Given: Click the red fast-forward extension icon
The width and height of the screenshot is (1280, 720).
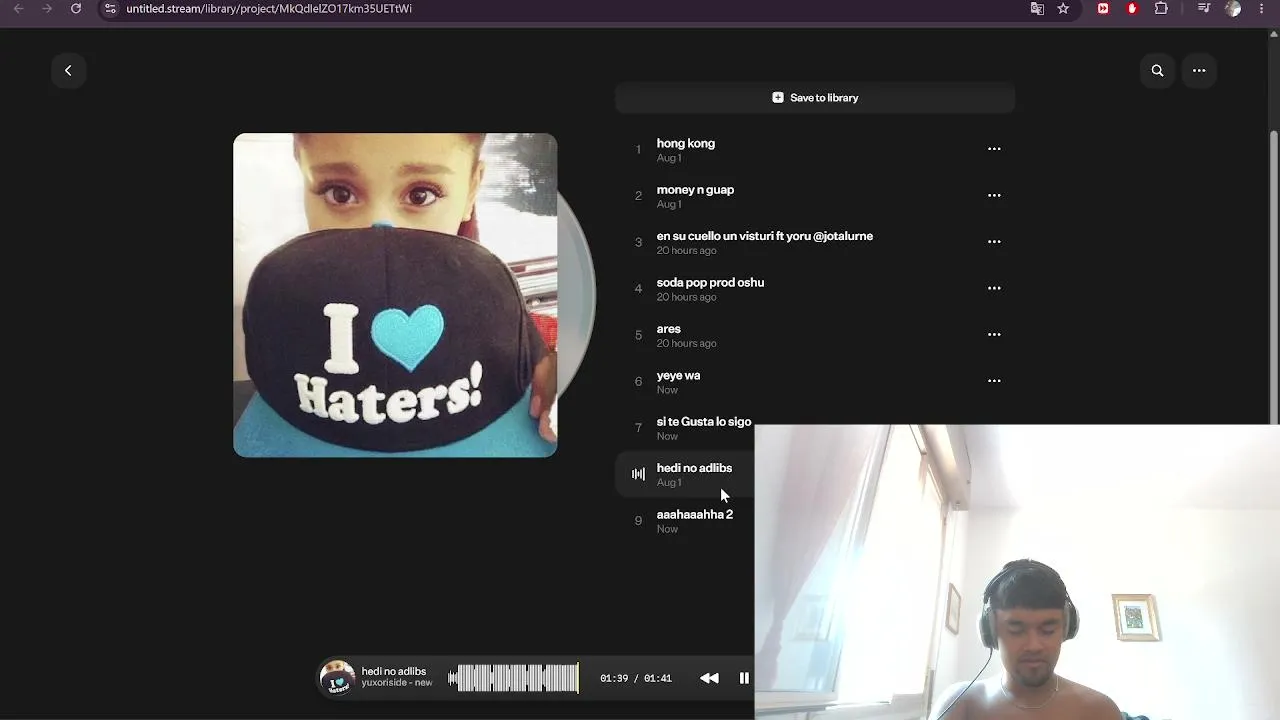Looking at the screenshot, I should (1103, 8).
